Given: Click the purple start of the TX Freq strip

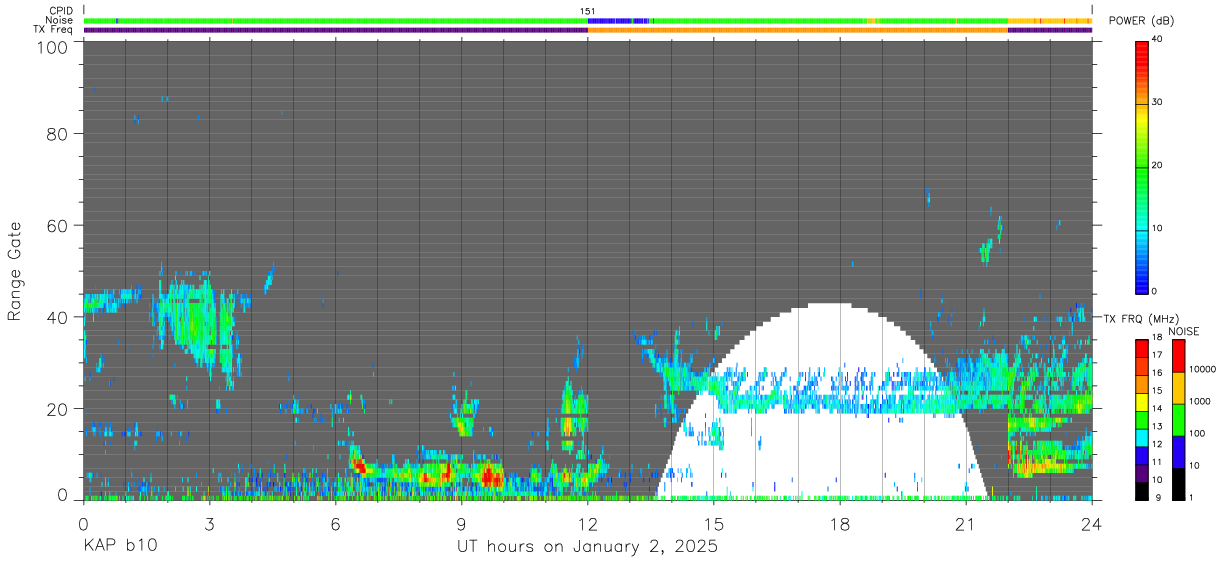Looking at the screenshot, I should [x=335, y=30].
